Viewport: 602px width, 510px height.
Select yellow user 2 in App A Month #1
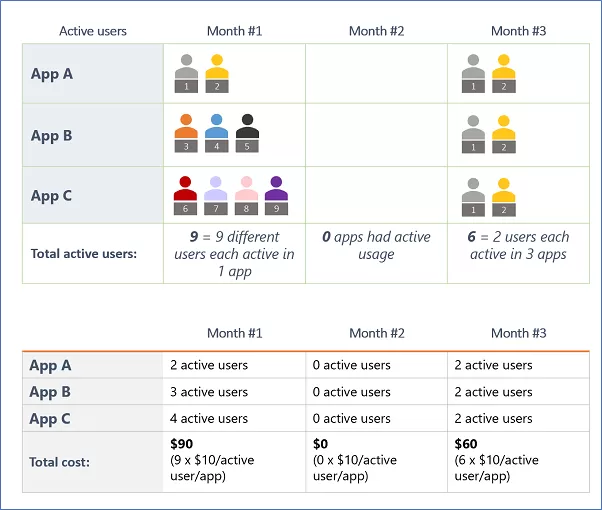(x=217, y=73)
